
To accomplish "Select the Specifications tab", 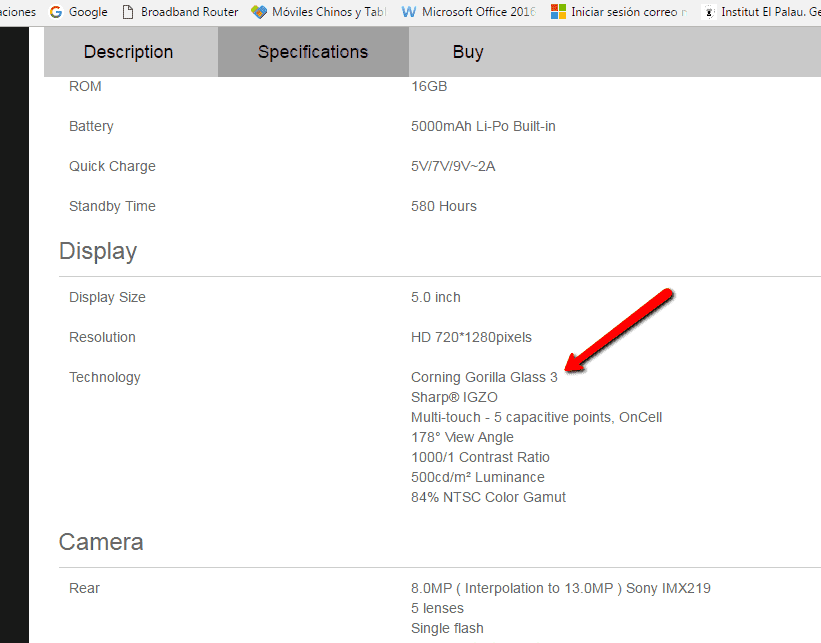I will (313, 52).
